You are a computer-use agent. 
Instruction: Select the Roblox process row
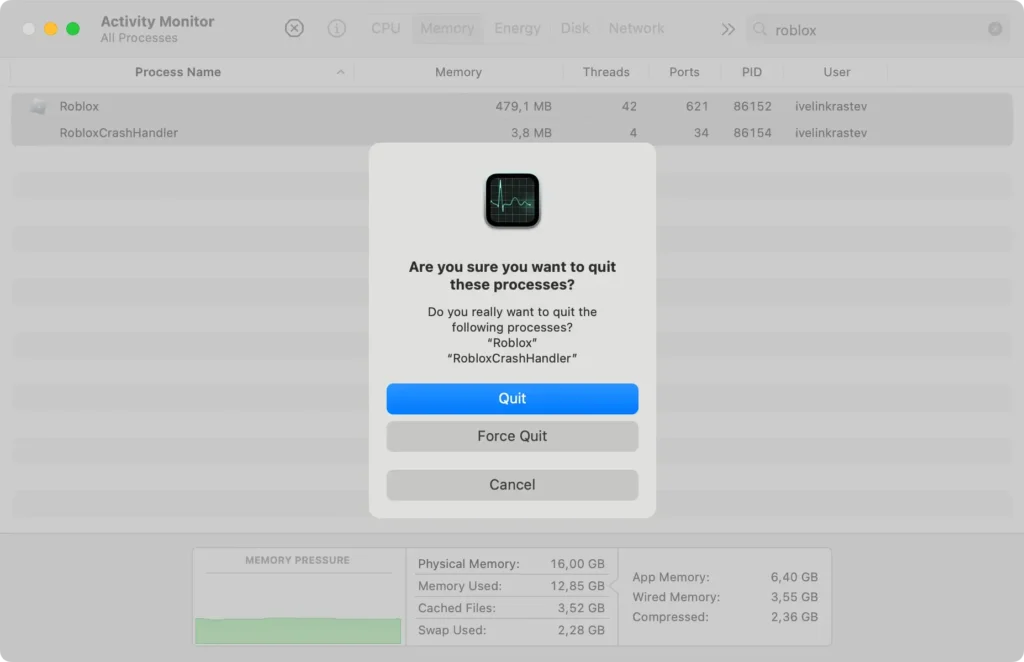pyautogui.click(x=512, y=106)
